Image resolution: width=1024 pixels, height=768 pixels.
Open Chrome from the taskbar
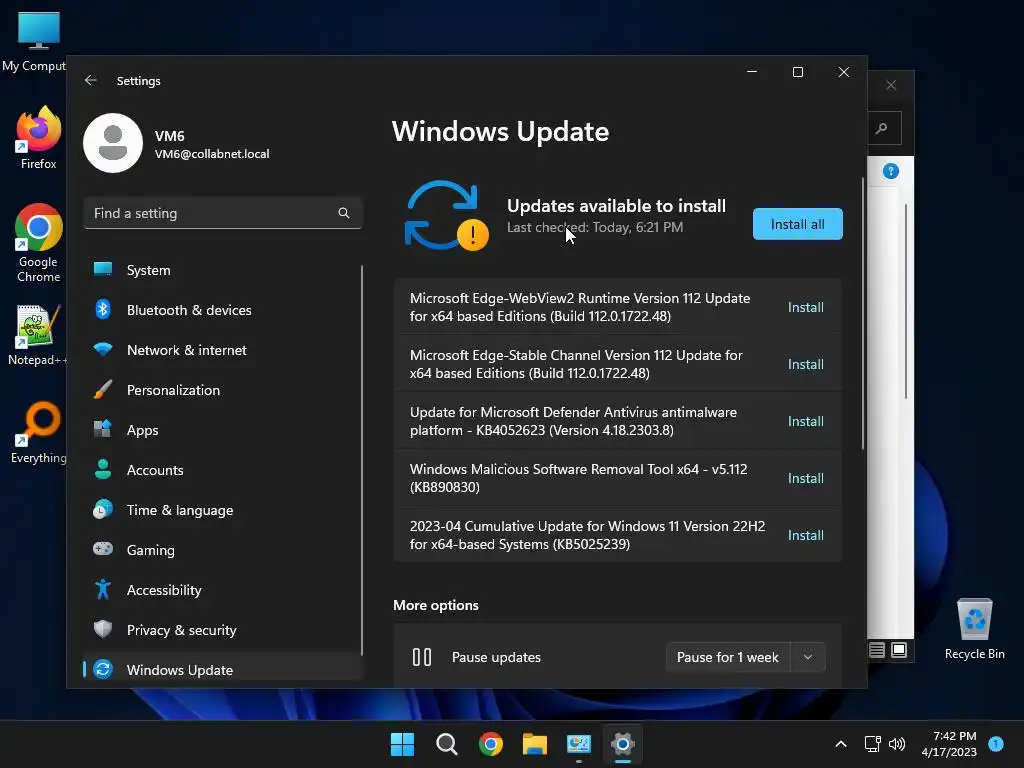tap(490, 744)
